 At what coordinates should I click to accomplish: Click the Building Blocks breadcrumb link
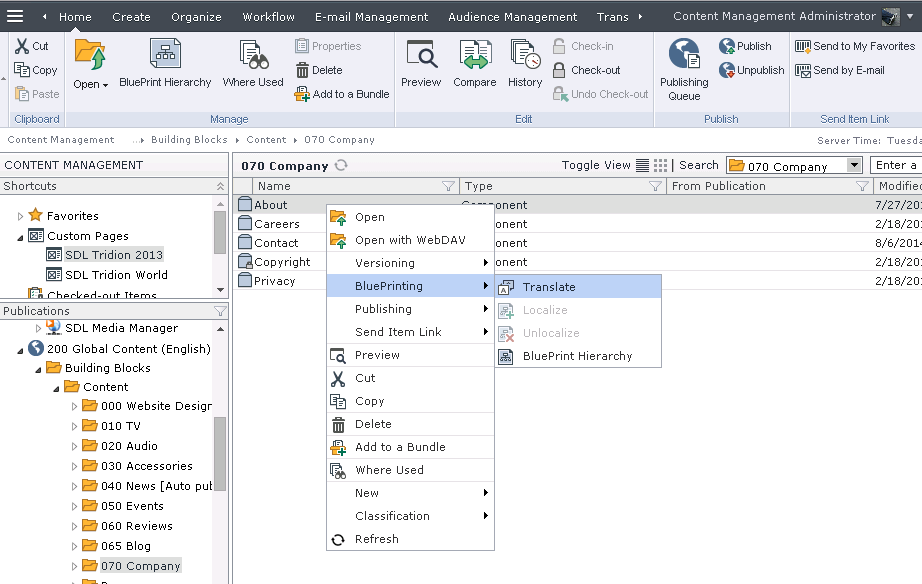coord(189,140)
